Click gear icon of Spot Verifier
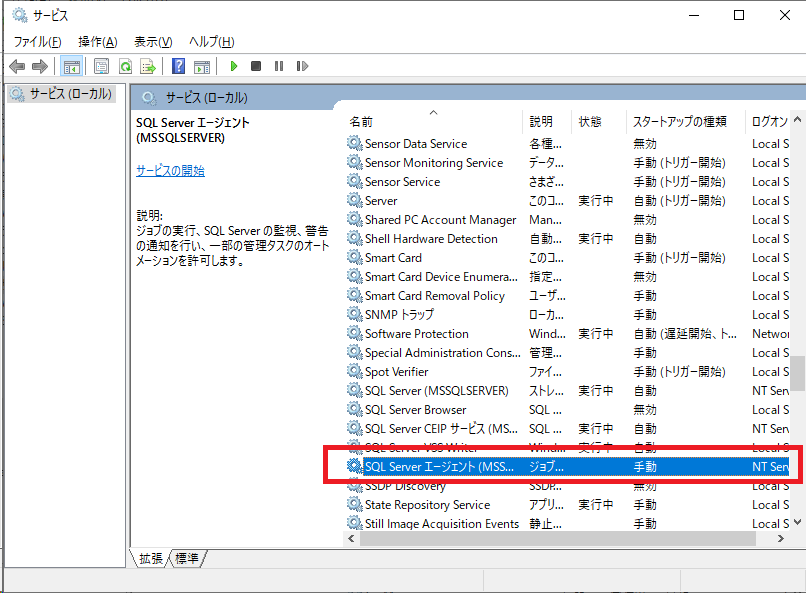The width and height of the screenshot is (806, 593). 354,370
